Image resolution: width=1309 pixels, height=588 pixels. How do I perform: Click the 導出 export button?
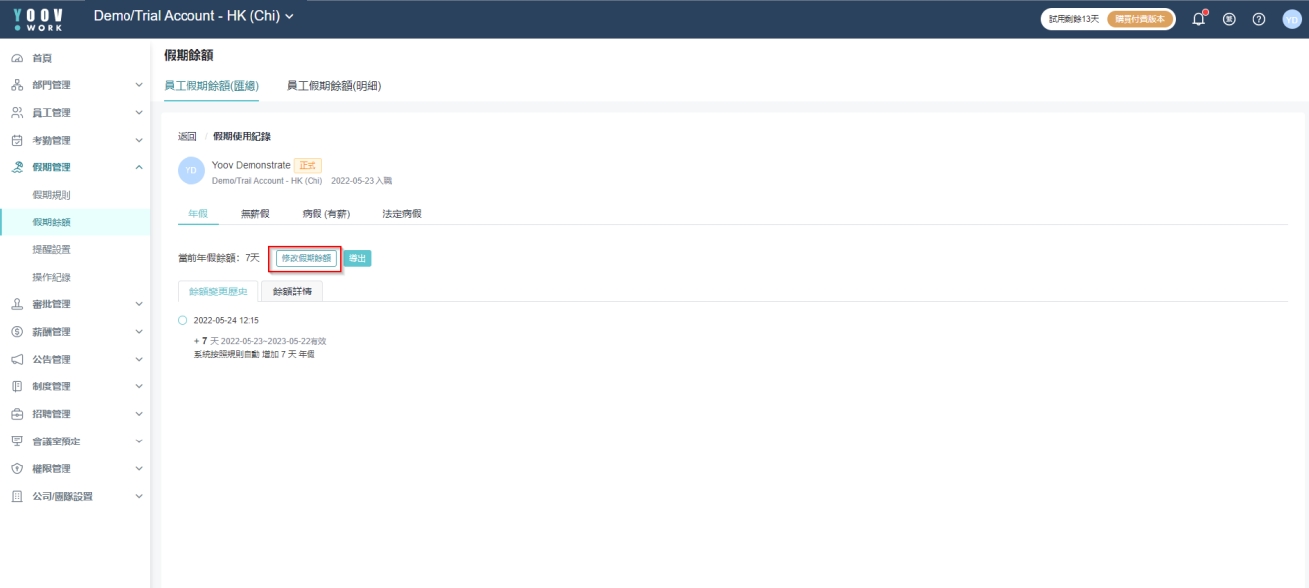point(357,258)
